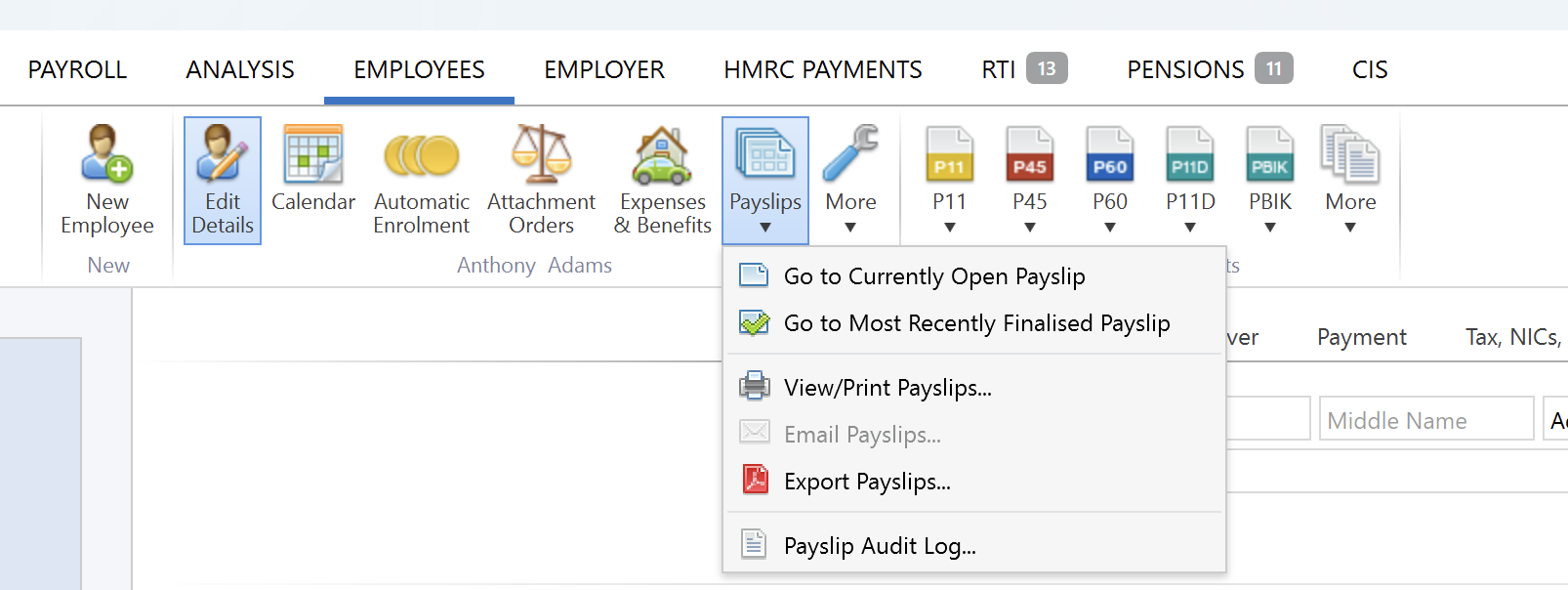Click the P45 report icon

pyautogui.click(x=1029, y=154)
